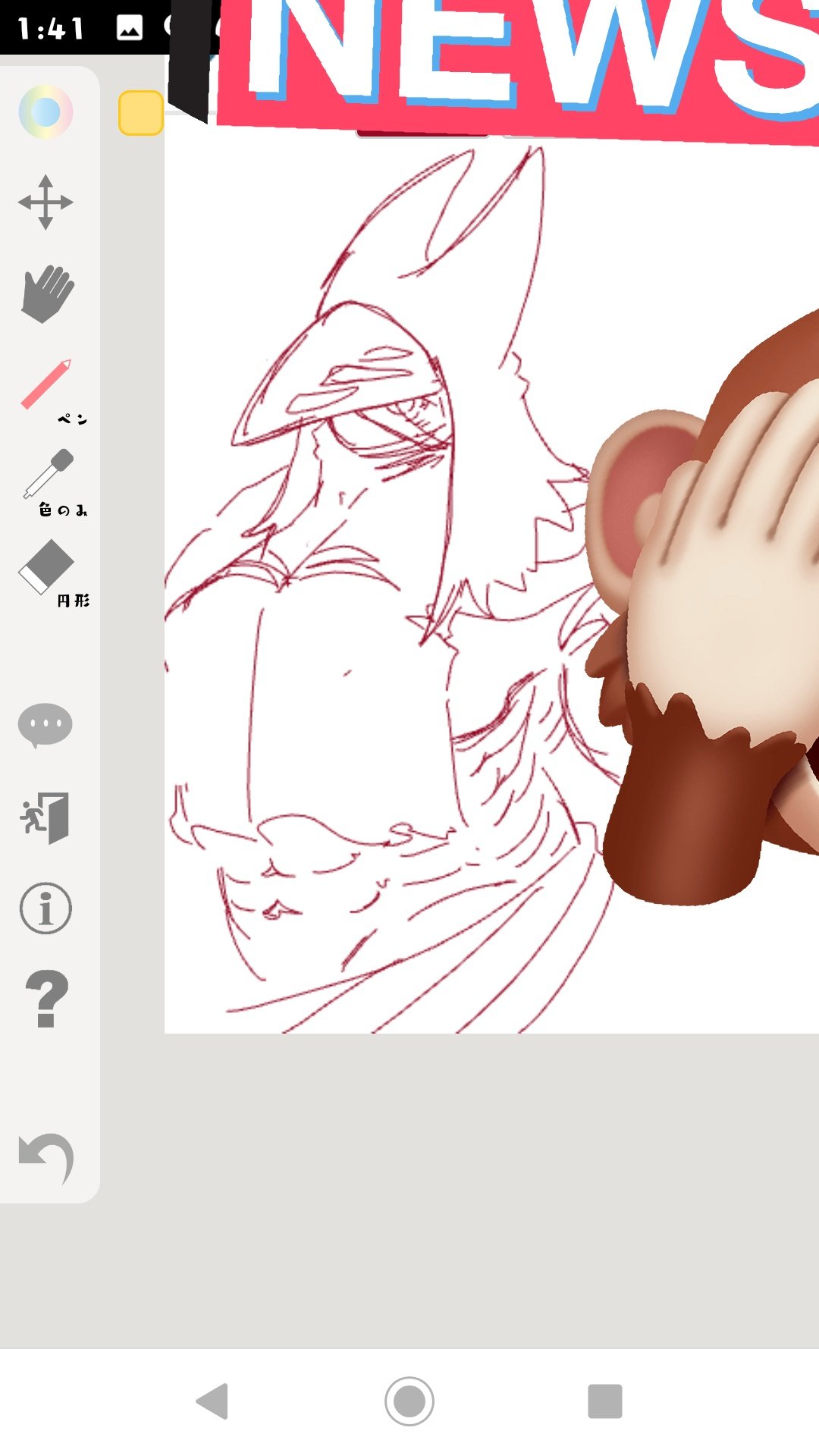Image resolution: width=819 pixels, height=1456 pixels.
Task: Open the chat speech bubble
Action: [45, 726]
